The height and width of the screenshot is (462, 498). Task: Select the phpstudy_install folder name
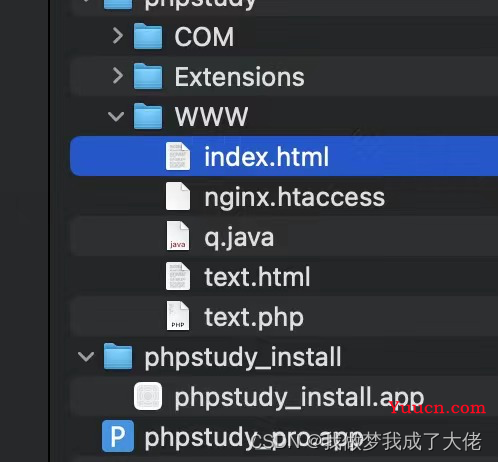point(243,358)
